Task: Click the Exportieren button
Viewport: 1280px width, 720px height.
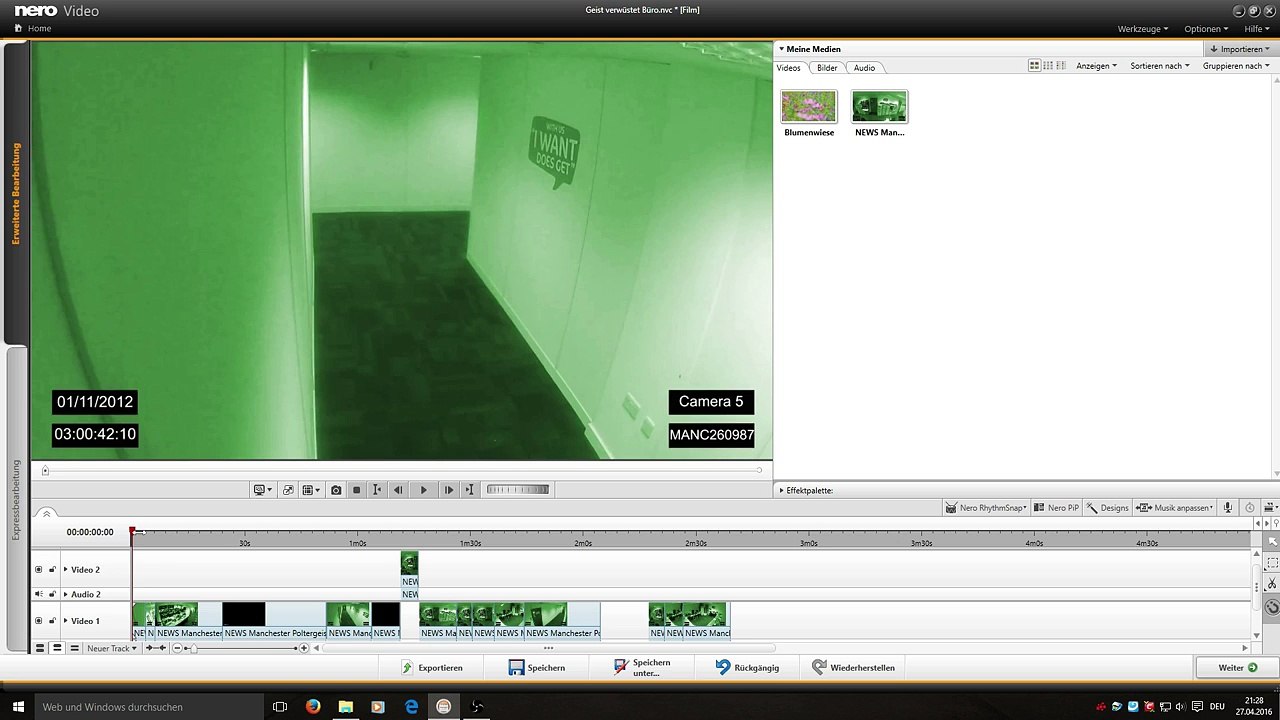Action: coord(432,668)
